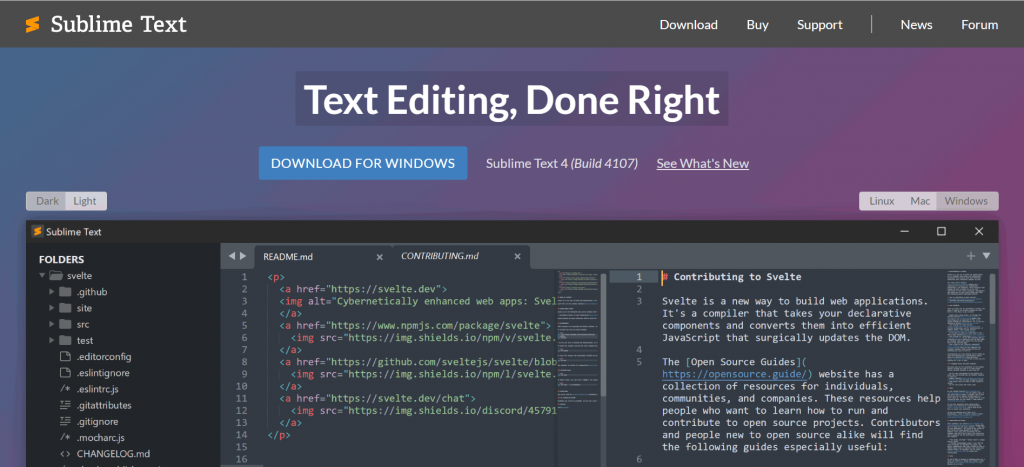Click the svelte open folder icon

56,276
